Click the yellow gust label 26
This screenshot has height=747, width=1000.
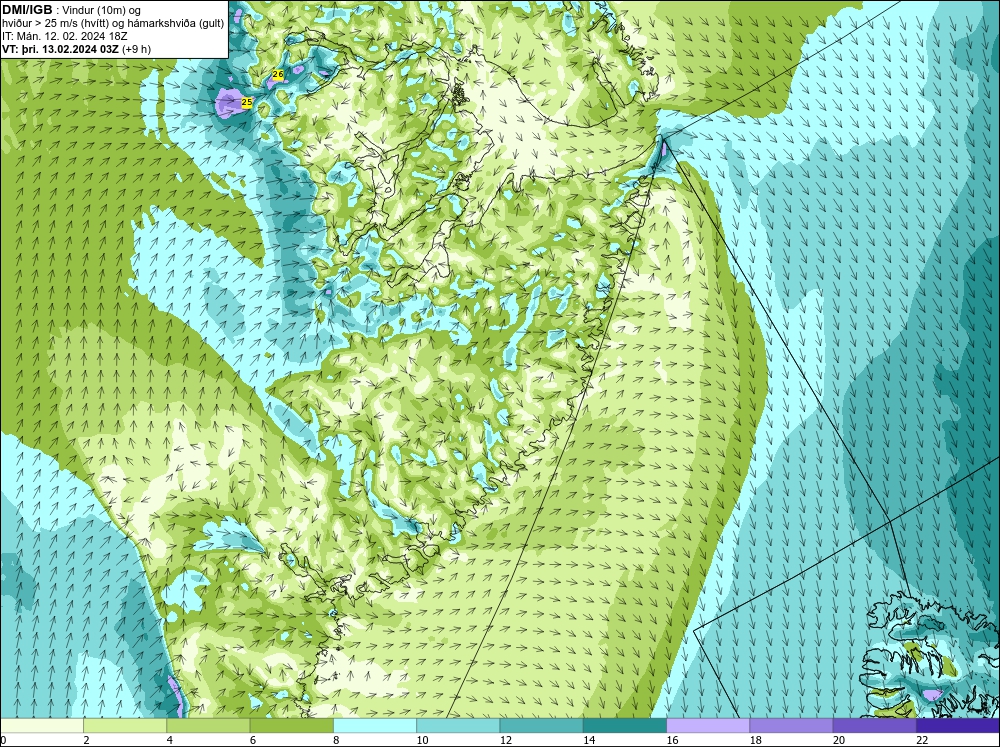pyautogui.click(x=277, y=75)
